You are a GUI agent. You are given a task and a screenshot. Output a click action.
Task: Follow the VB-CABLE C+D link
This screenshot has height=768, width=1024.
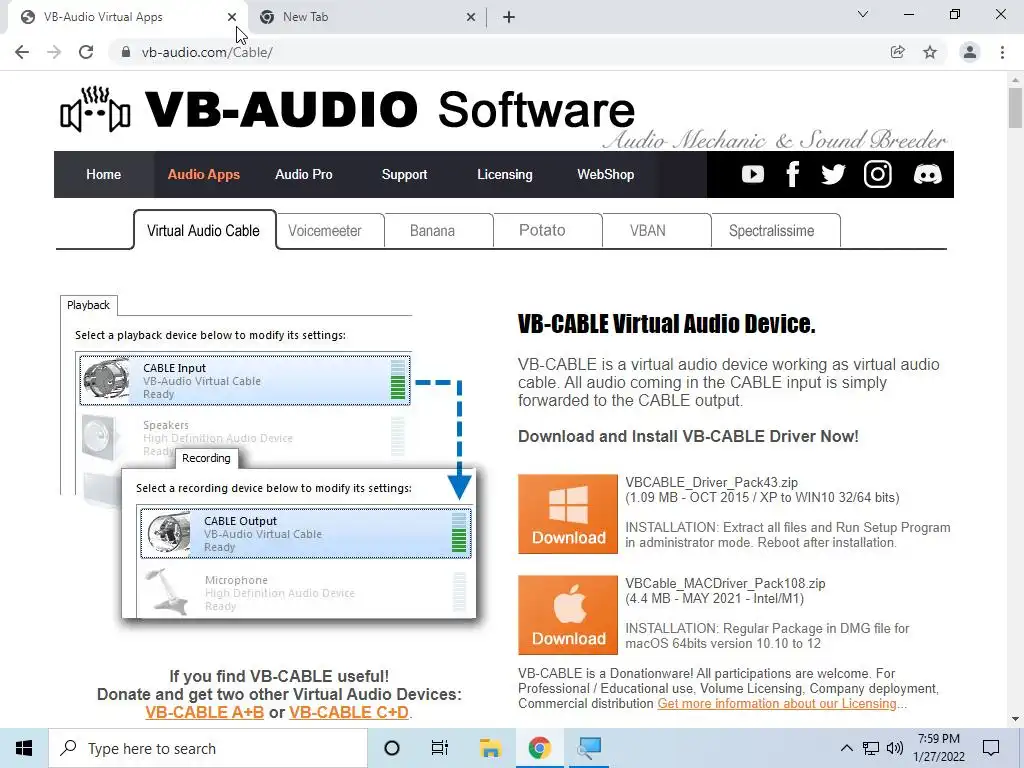click(349, 712)
